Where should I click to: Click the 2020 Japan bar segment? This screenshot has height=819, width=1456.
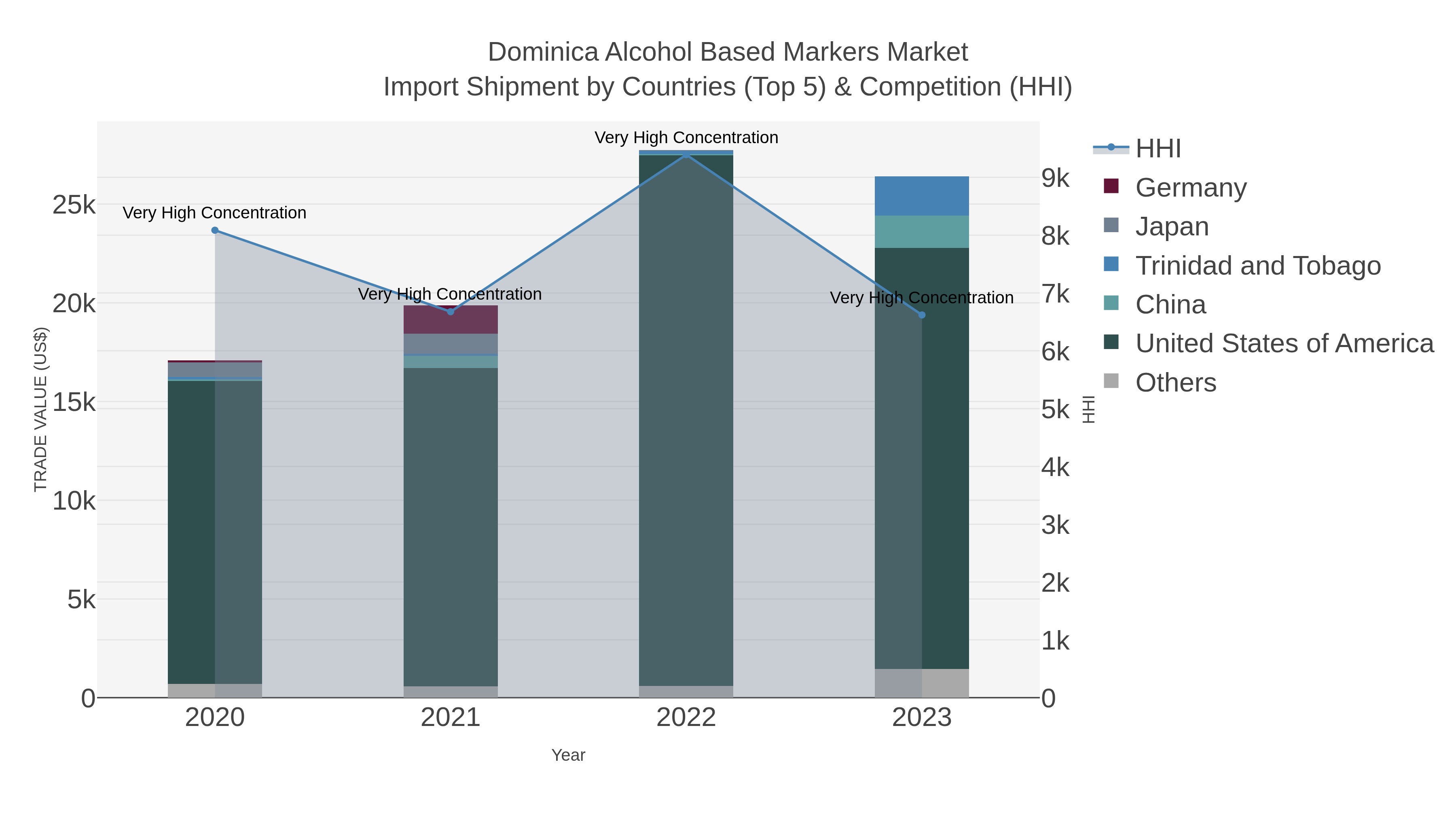tap(215, 370)
